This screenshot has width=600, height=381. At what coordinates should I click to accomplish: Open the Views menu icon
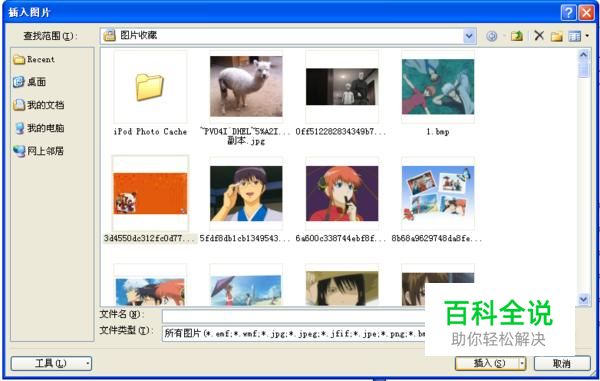coord(574,36)
